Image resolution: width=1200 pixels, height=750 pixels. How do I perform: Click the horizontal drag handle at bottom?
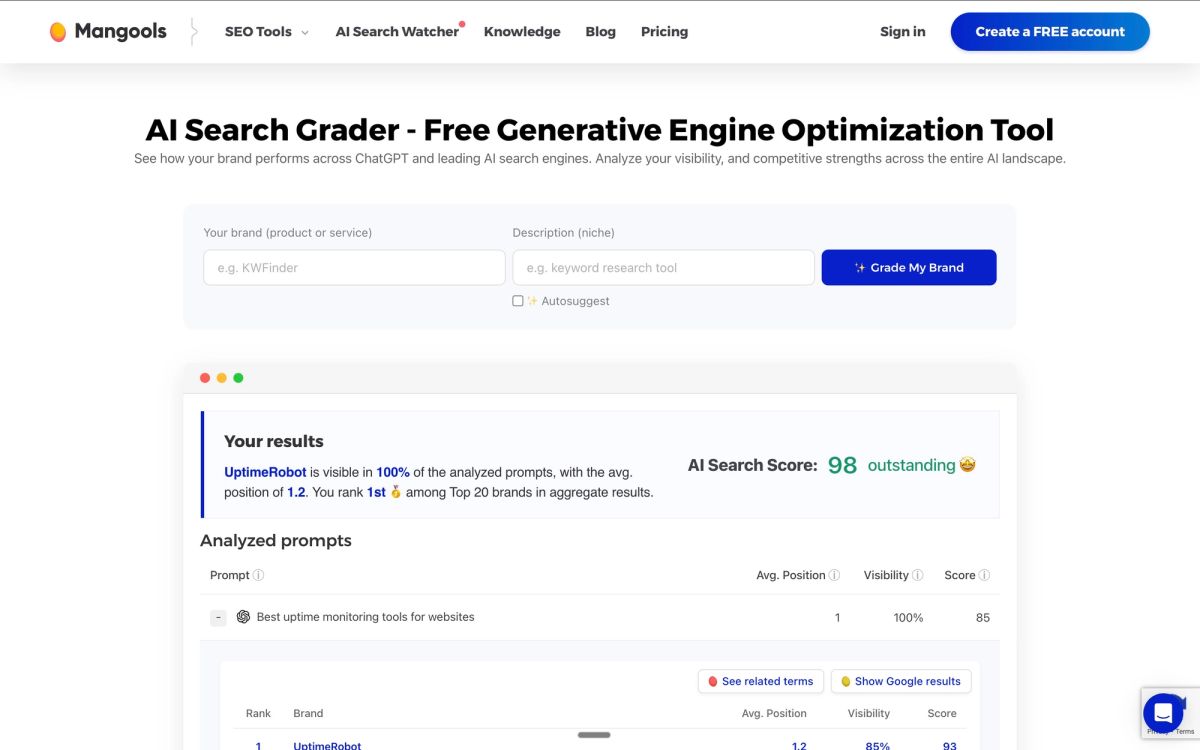[594, 735]
